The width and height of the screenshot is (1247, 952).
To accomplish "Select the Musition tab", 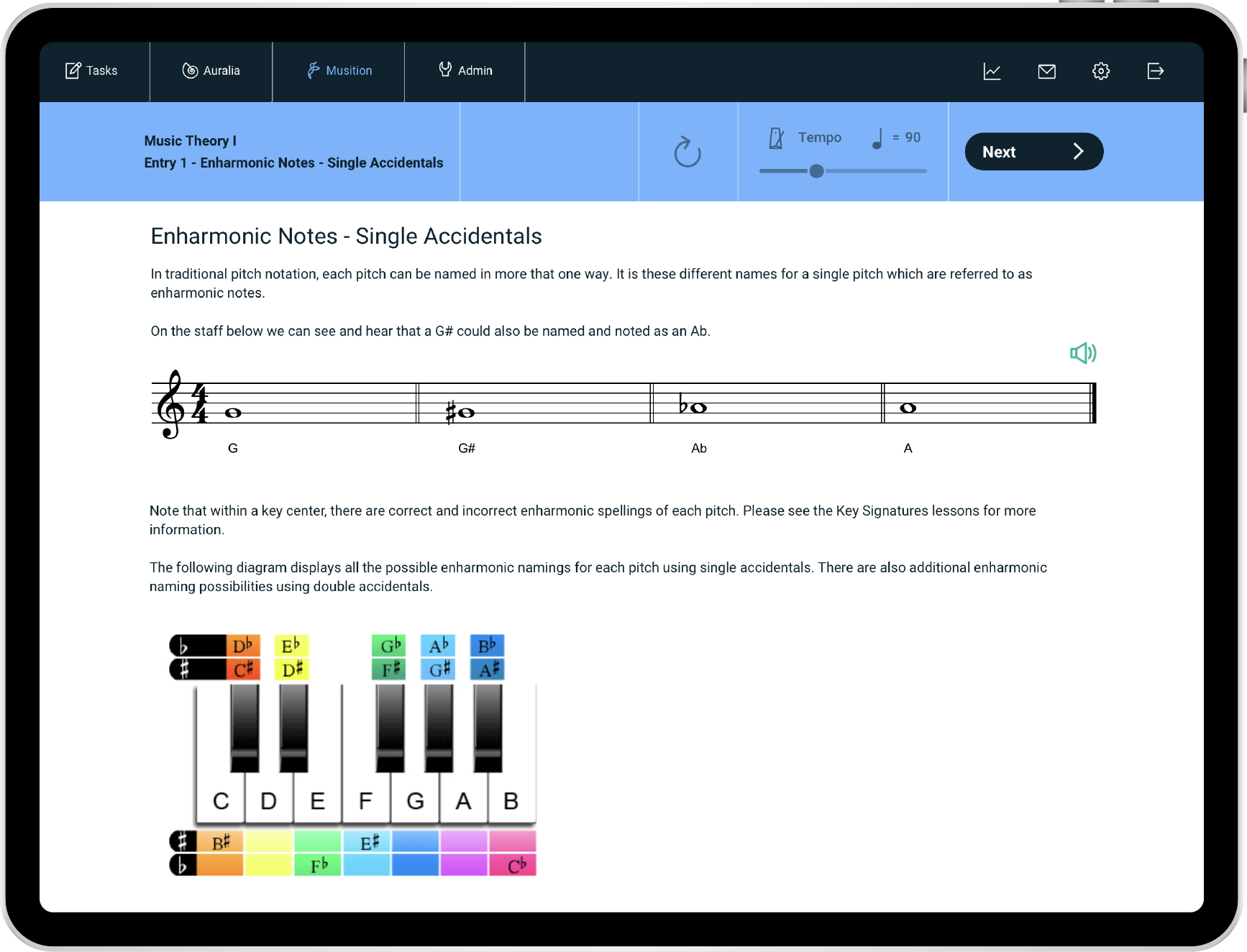I will click(339, 70).
